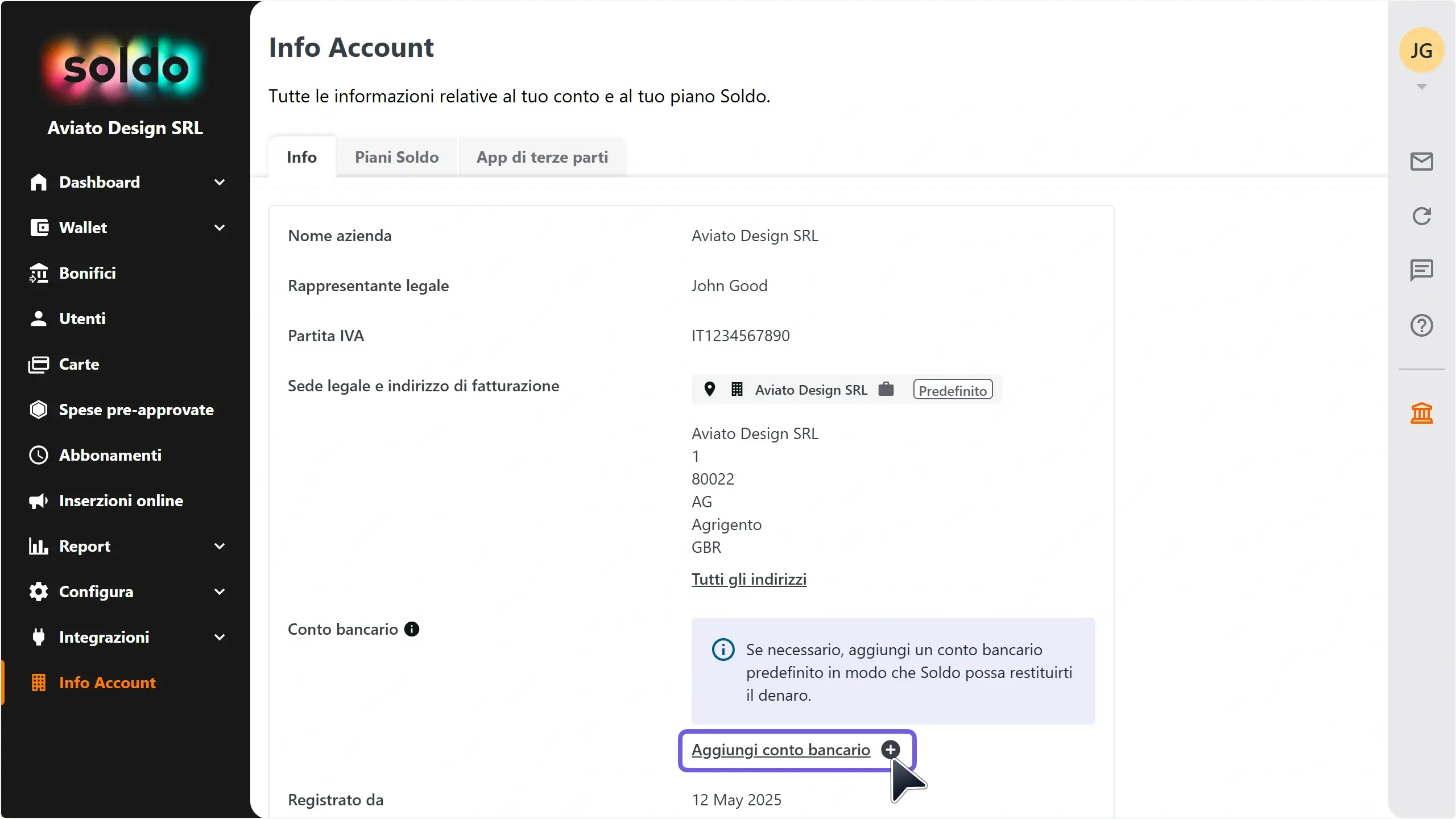Screen dimensions: 1456x819
Task: Expand the Configura menu chevron
Action: pyautogui.click(x=220, y=591)
